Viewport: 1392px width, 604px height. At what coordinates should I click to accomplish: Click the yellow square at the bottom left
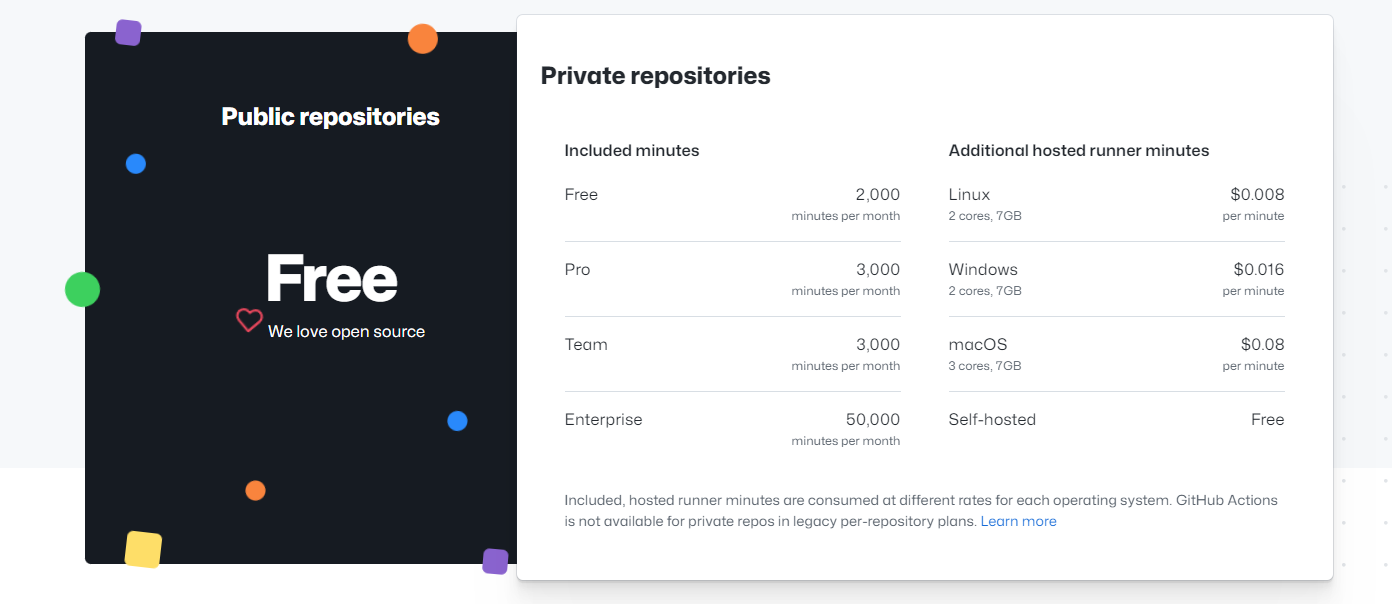click(145, 549)
